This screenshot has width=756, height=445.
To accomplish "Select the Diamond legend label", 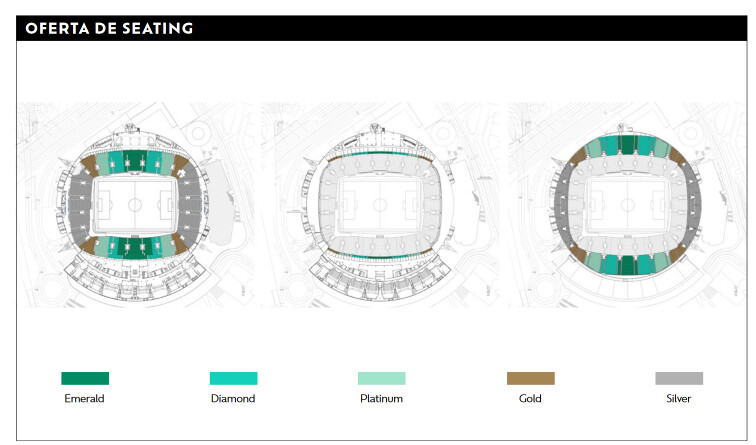I will 233,398.
